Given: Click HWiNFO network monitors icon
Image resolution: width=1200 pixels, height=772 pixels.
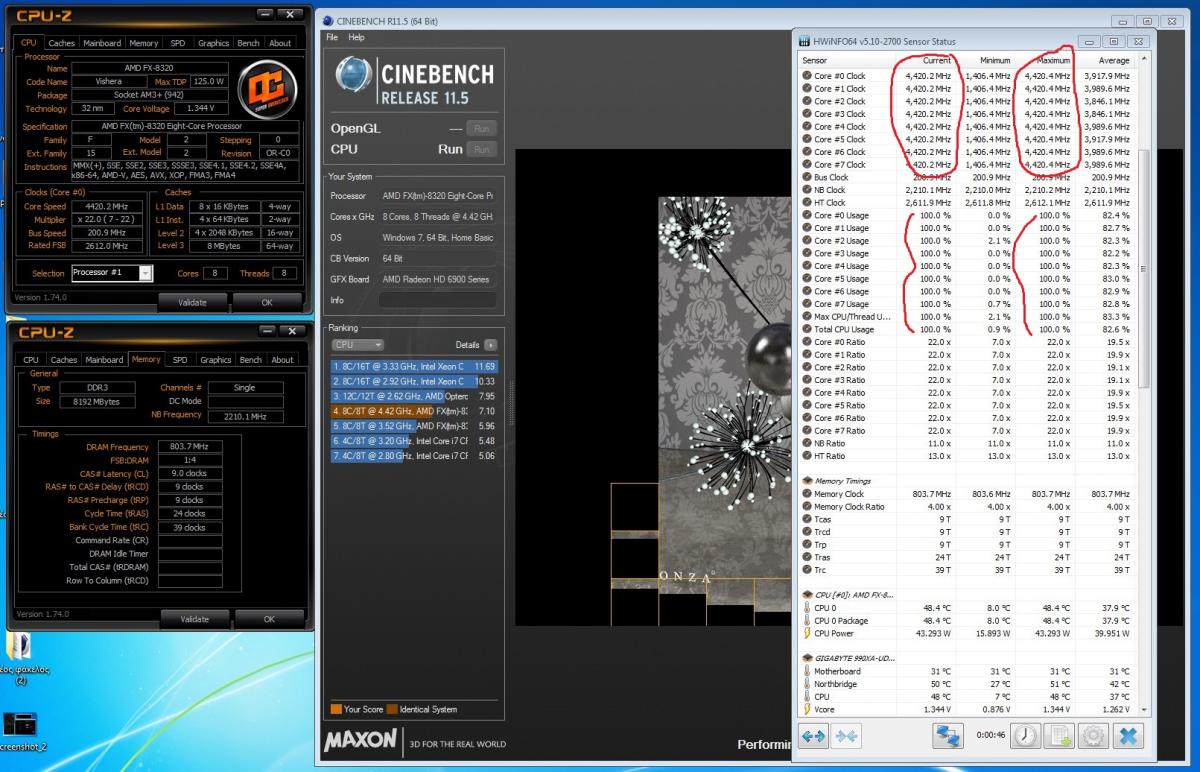Looking at the screenshot, I should pos(947,737).
